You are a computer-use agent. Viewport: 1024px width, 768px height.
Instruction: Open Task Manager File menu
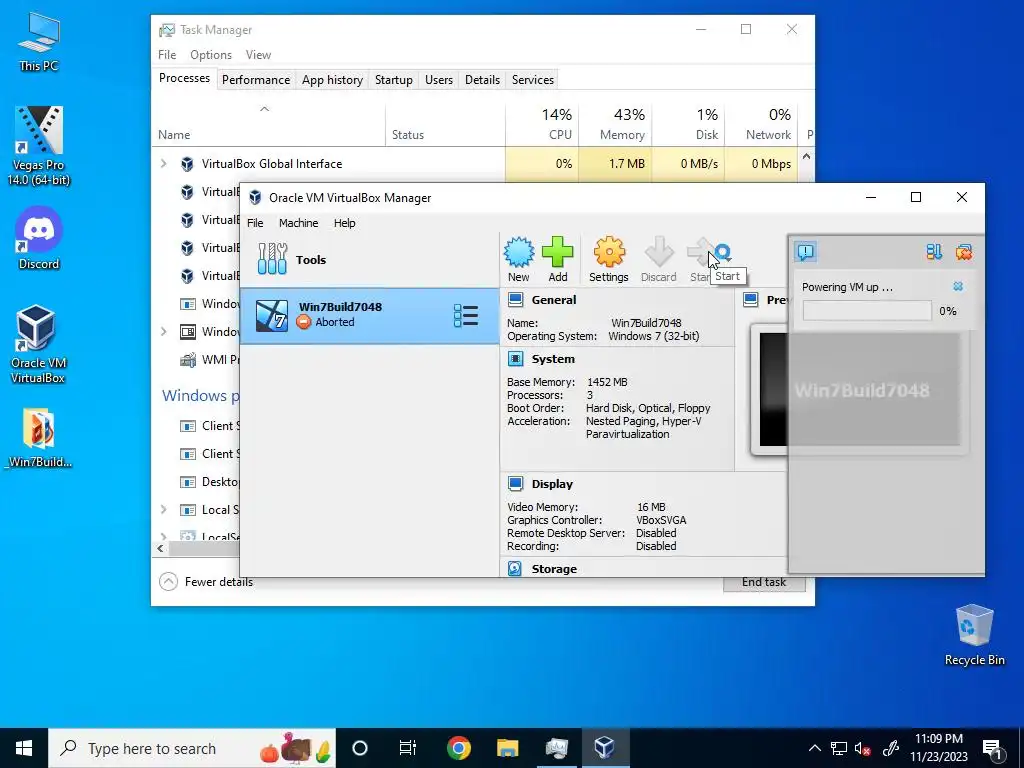tap(167, 55)
